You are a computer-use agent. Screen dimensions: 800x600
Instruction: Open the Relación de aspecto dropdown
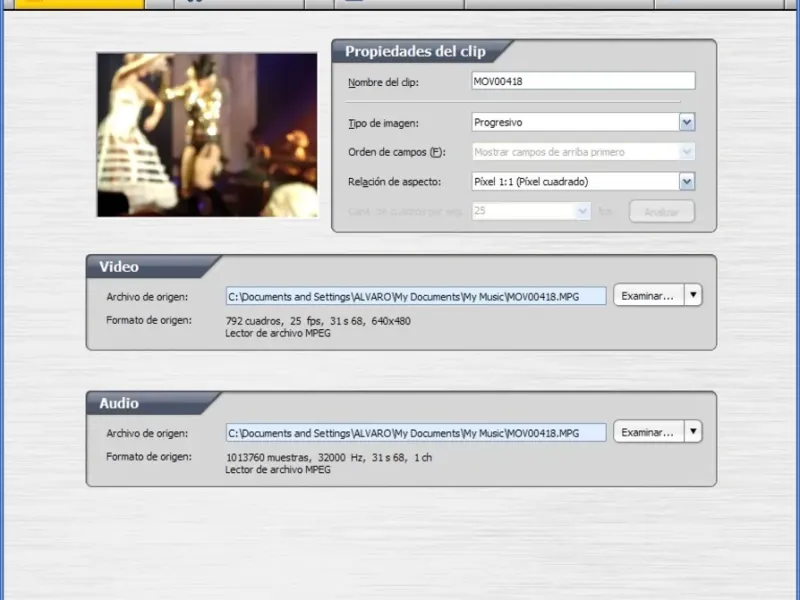coord(687,182)
